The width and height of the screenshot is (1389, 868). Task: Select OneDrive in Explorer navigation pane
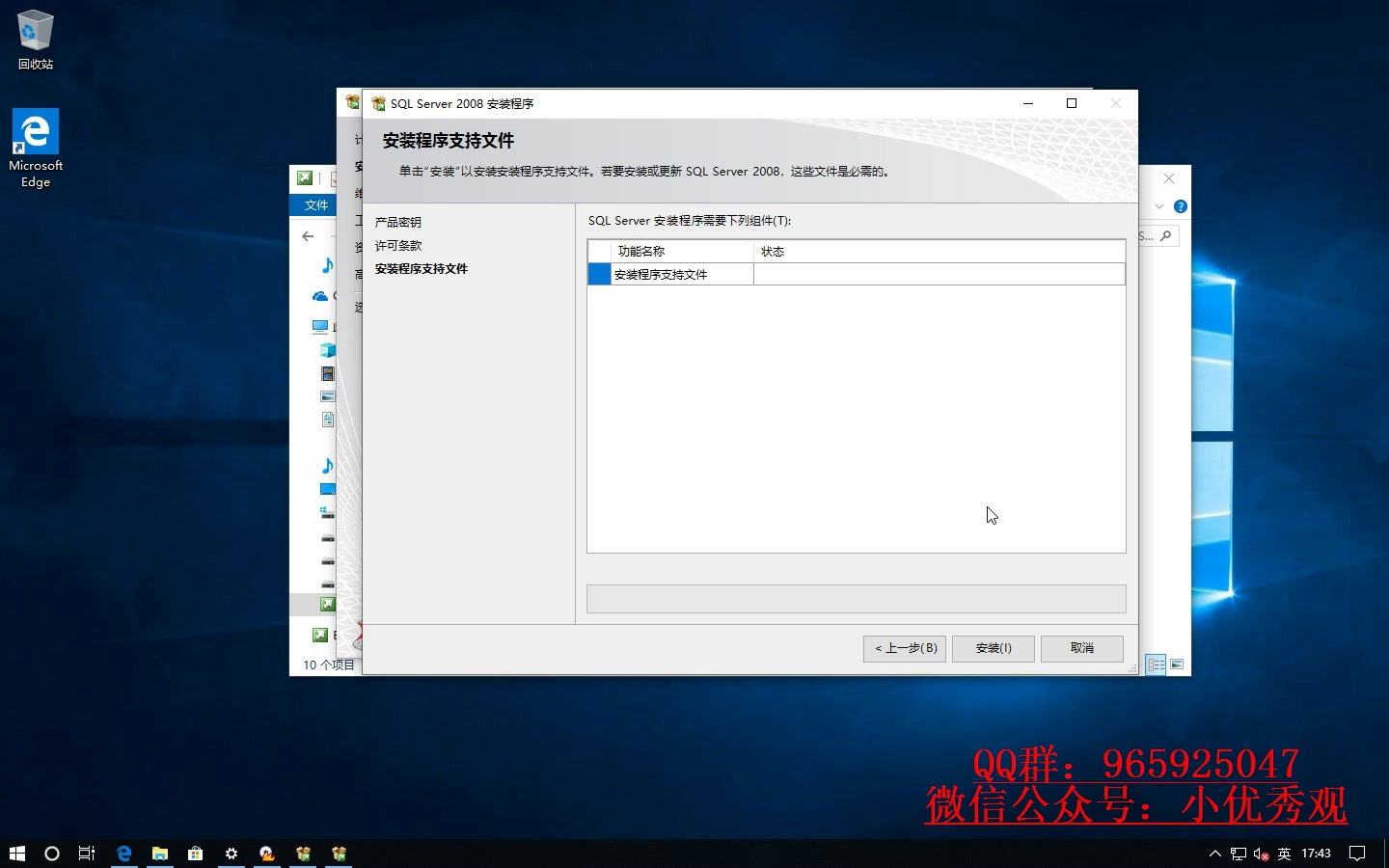(x=319, y=296)
